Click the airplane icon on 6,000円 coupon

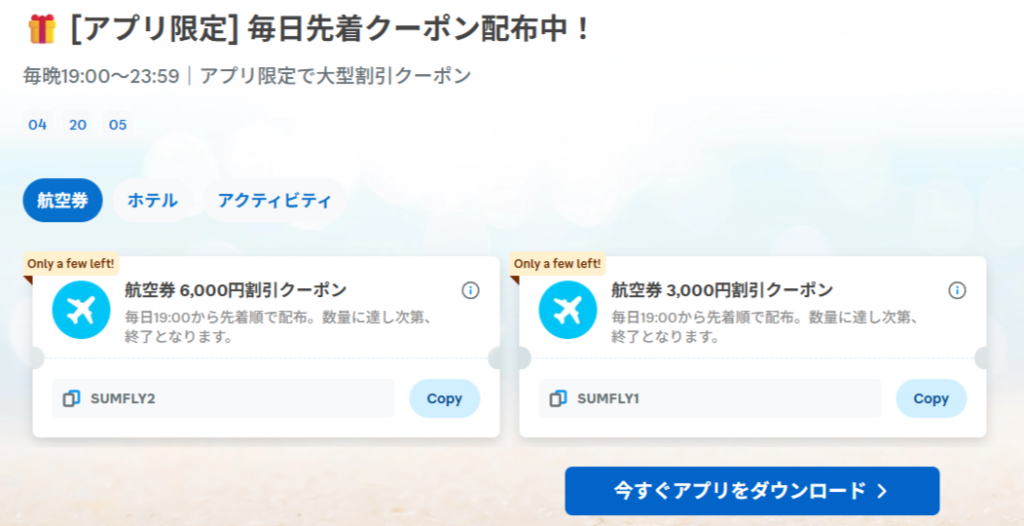(81, 310)
